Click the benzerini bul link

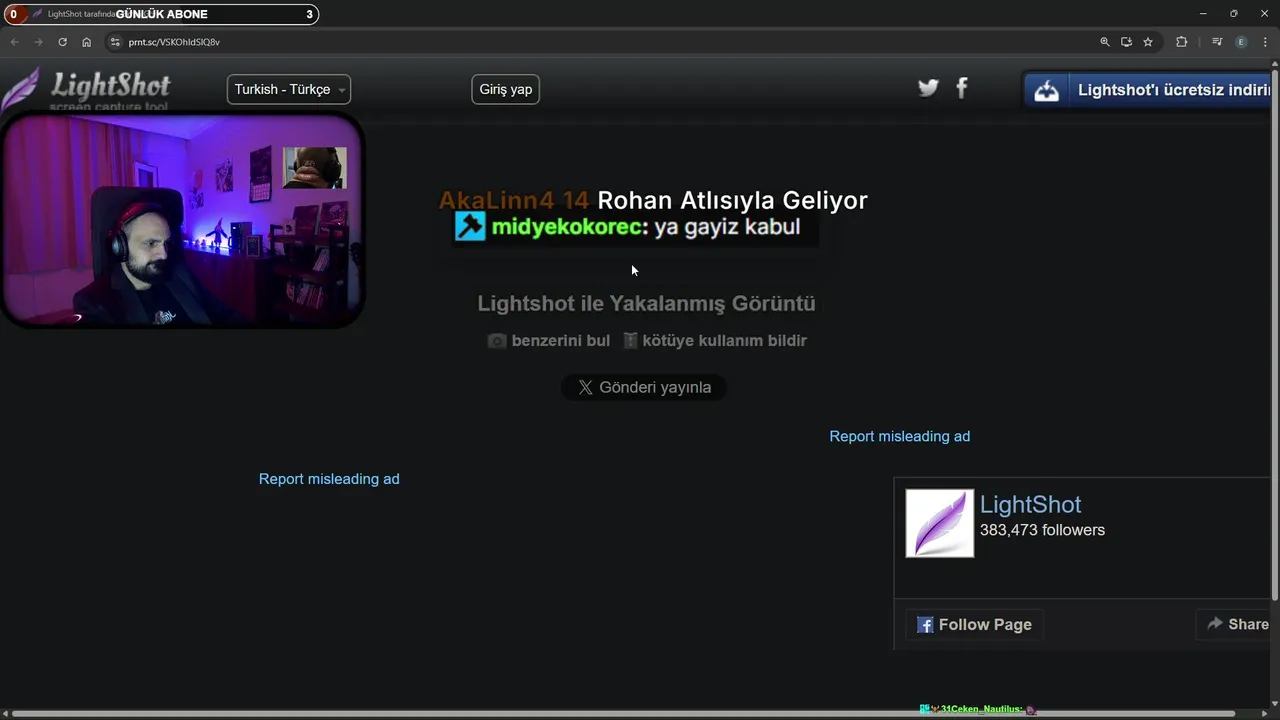point(560,341)
